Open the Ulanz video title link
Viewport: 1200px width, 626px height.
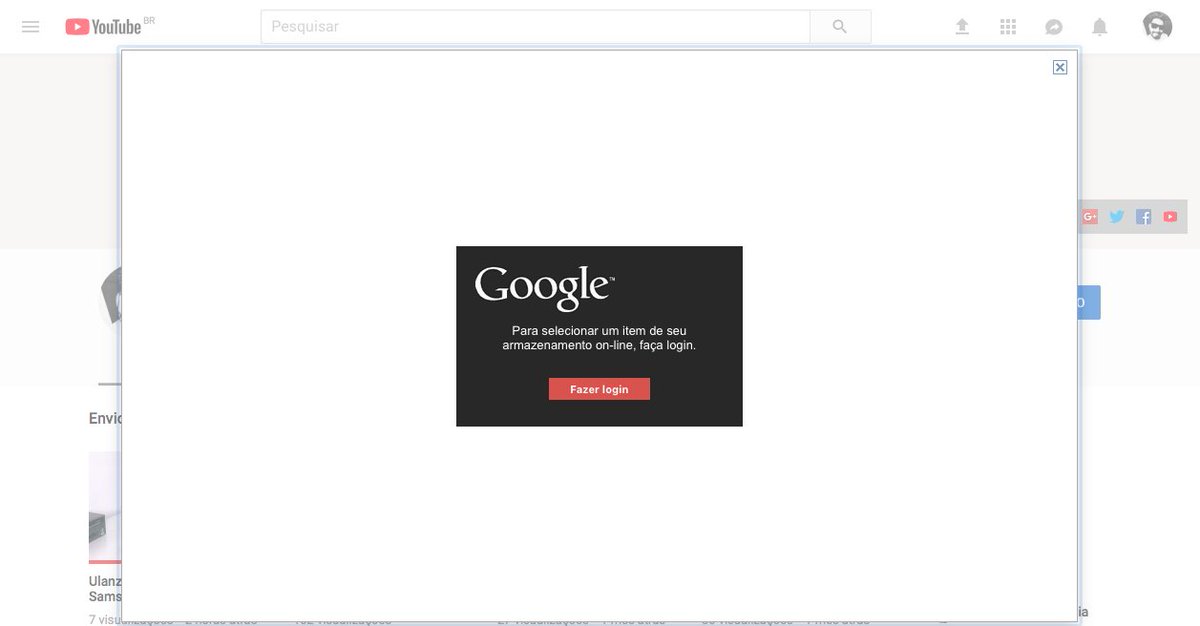point(105,588)
